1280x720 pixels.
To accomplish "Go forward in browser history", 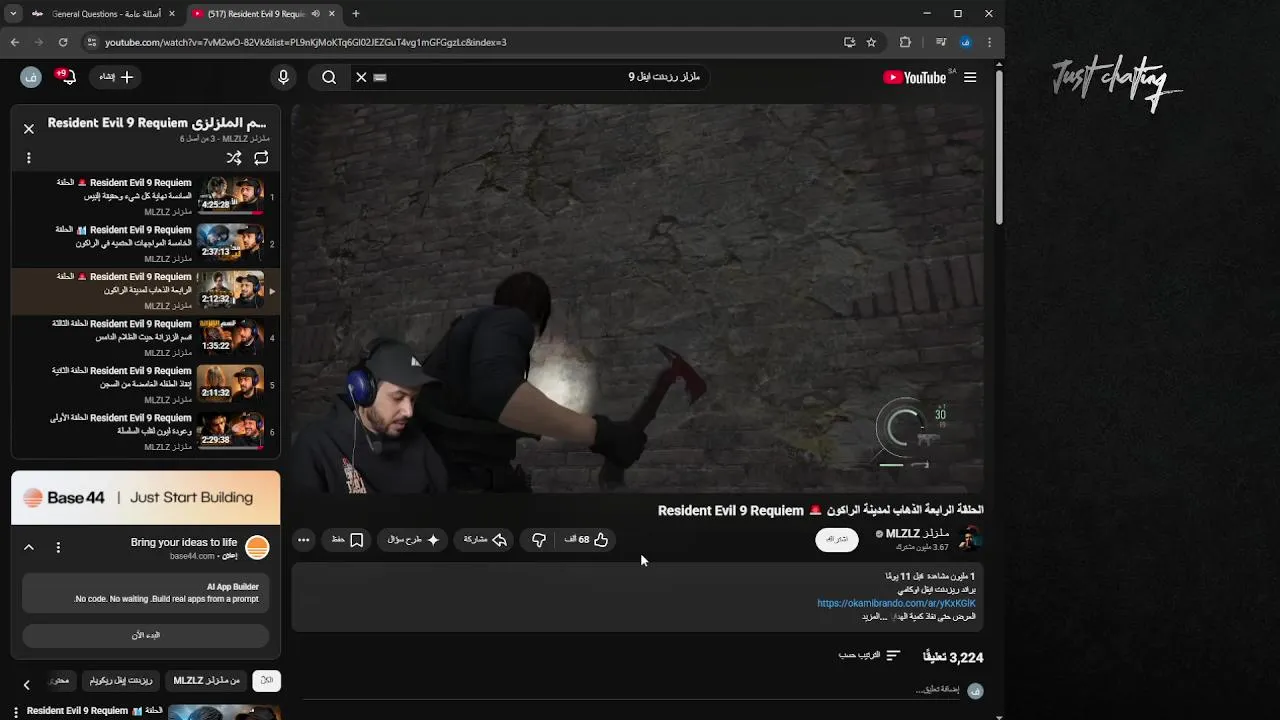I will click(39, 42).
